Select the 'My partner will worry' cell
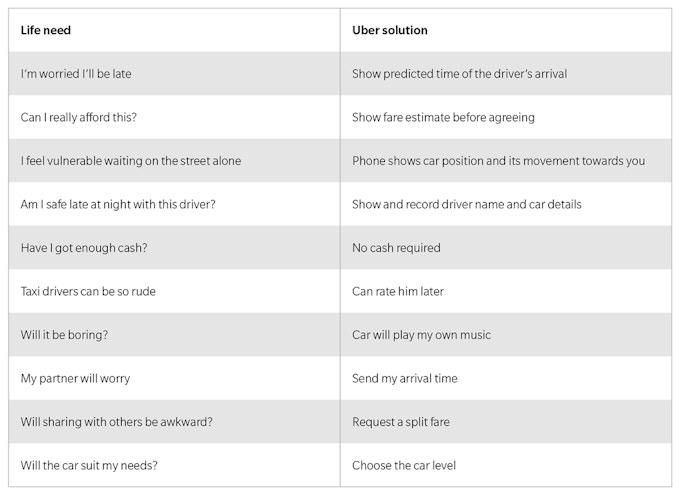Viewport: 680px width, 495px height. [75, 379]
